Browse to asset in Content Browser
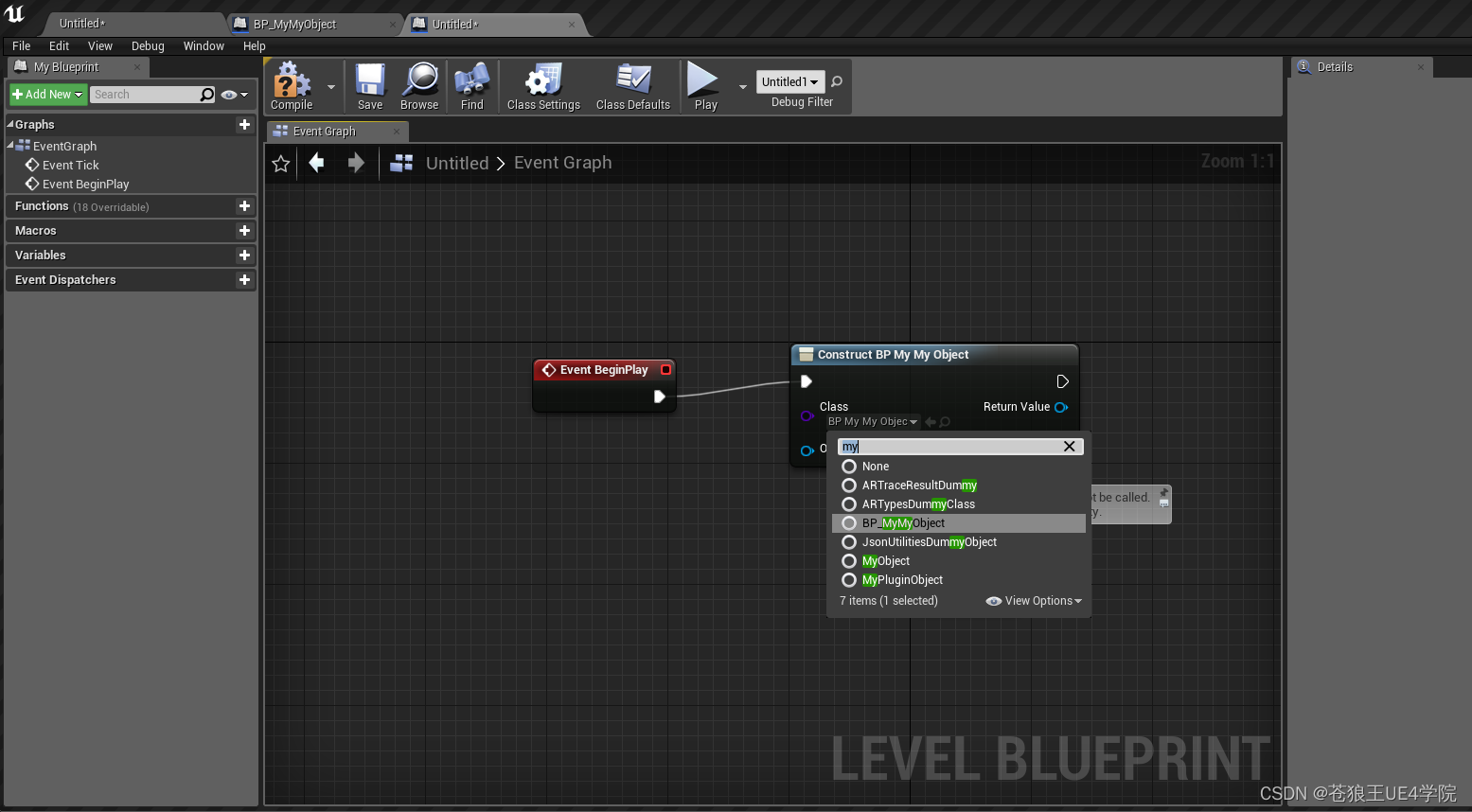Screen dimensions: 1472x812 click(x=419, y=87)
